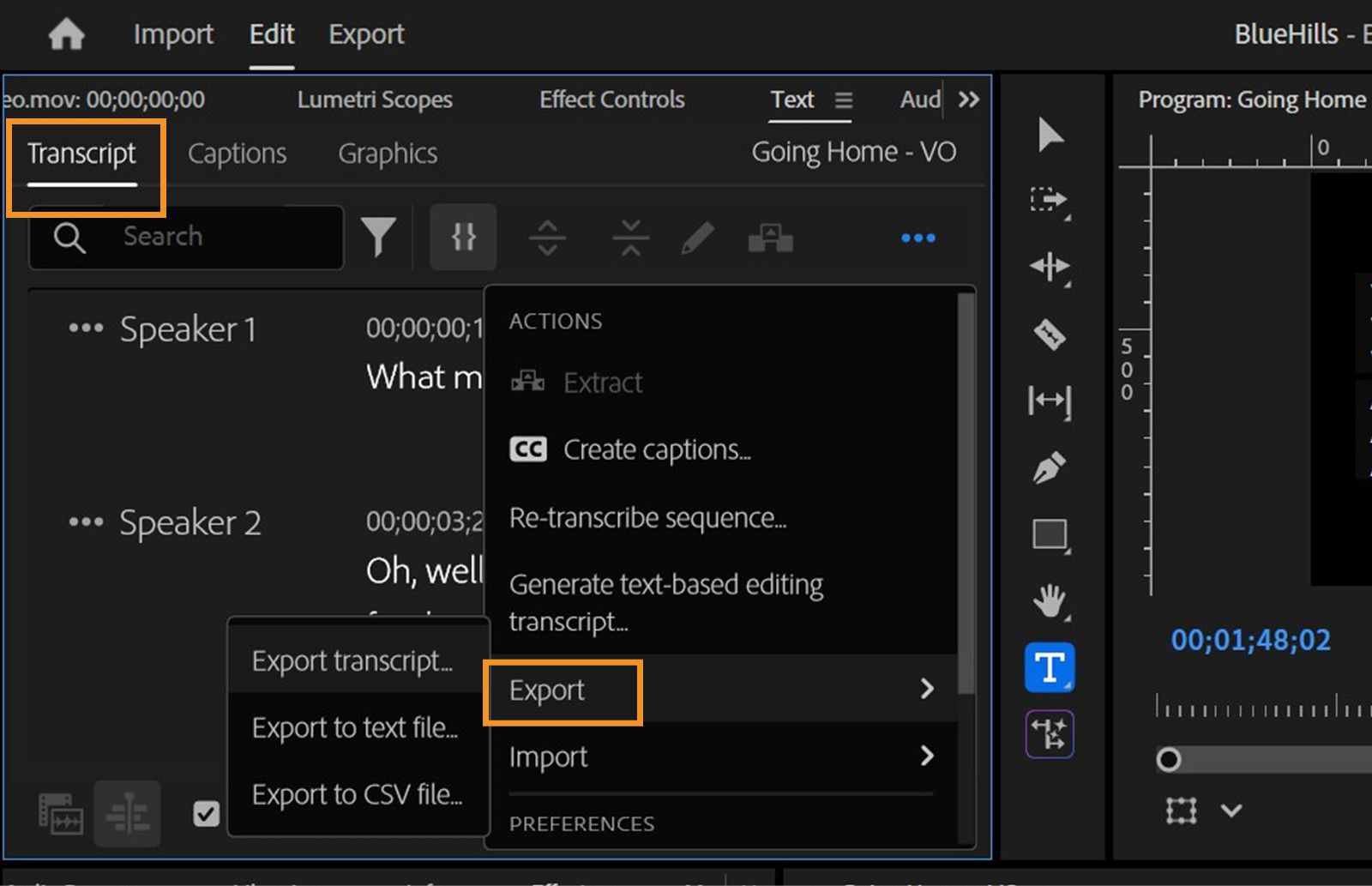Toggle the checkbox near Export transcript options
Image resolution: width=1372 pixels, height=886 pixels.
coord(206,813)
